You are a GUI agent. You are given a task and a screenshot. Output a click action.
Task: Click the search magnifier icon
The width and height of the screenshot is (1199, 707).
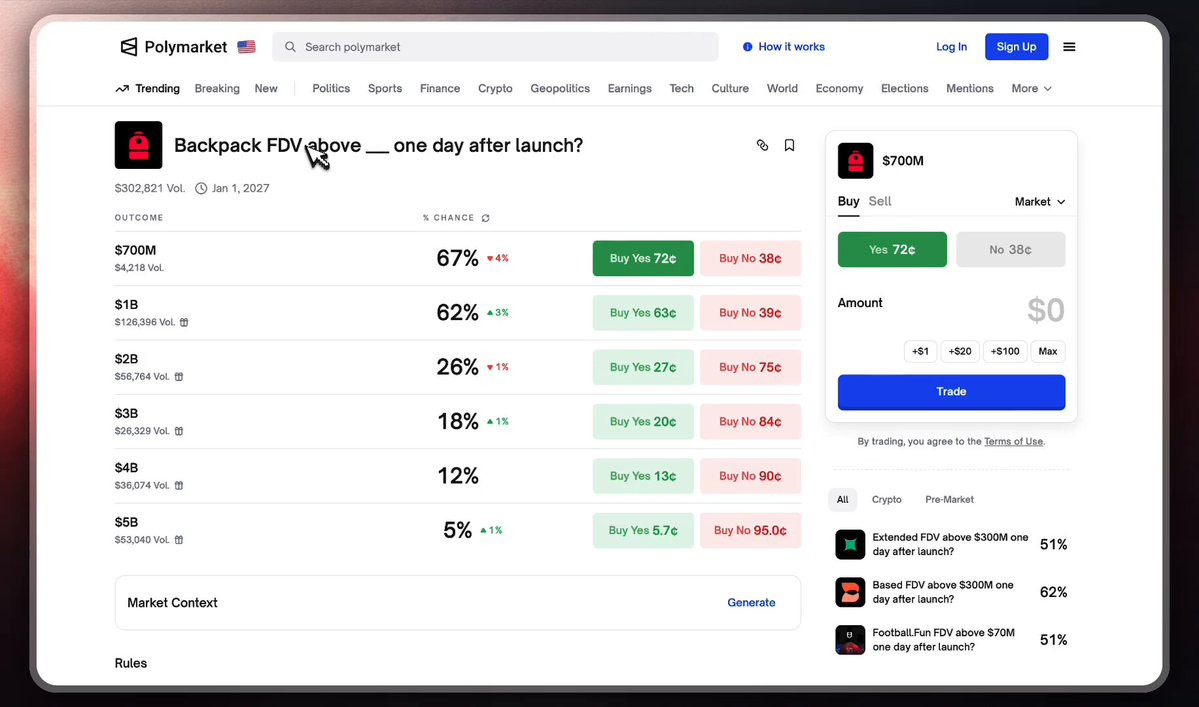tap(291, 47)
